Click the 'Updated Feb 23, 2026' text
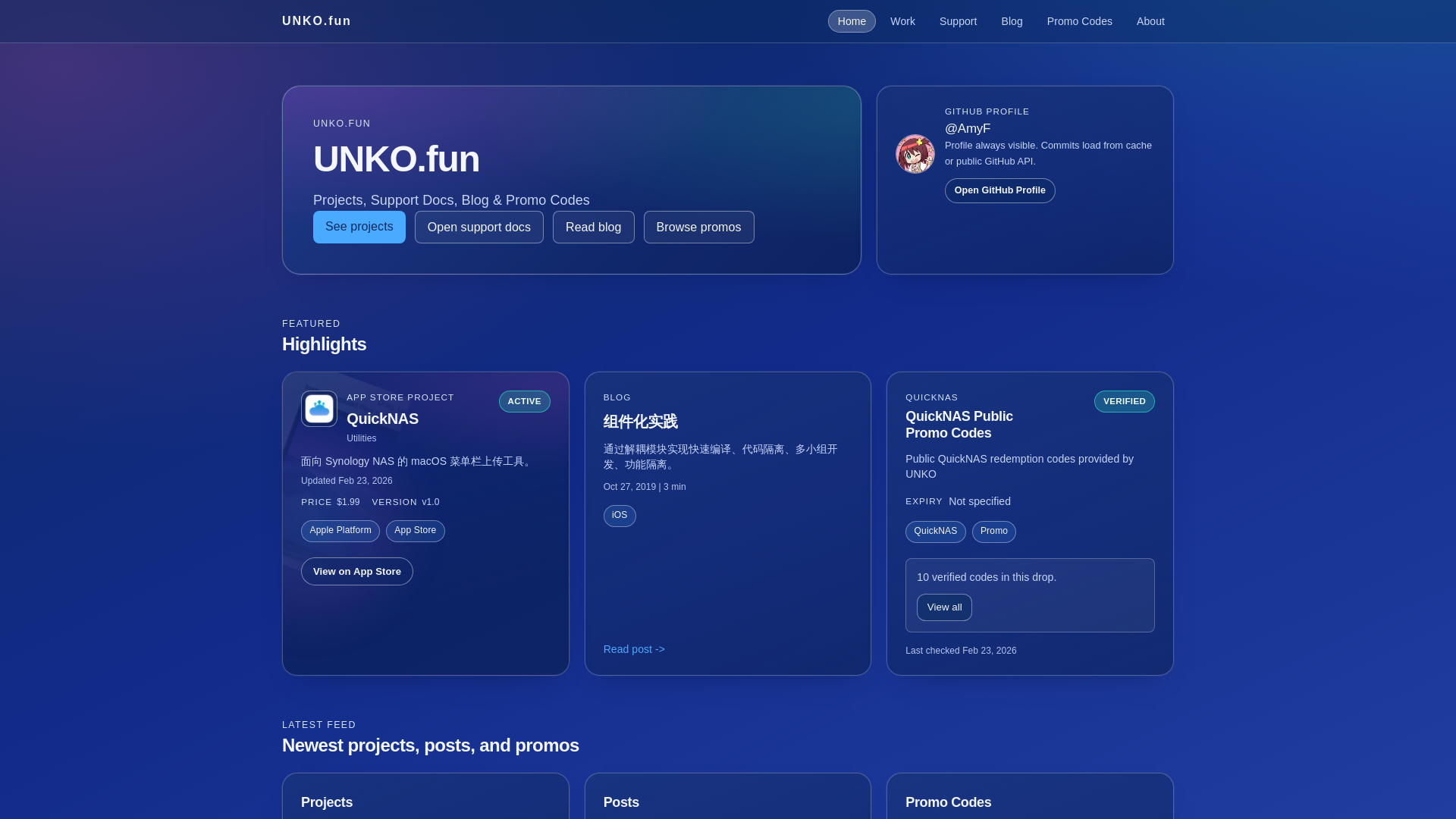The height and width of the screenshot is (819, 1456). tap(347, 481)
